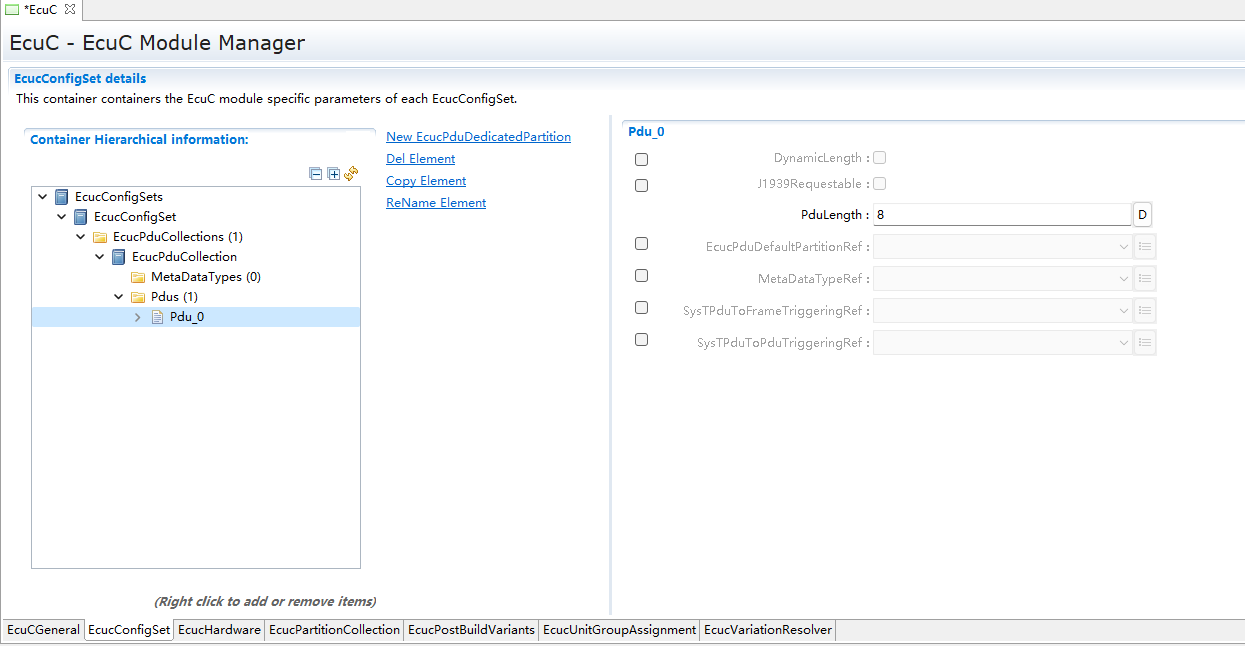Select MetaDataTypes (0) in the tree
1245x646 pixels.
click(x=205, y=277)
